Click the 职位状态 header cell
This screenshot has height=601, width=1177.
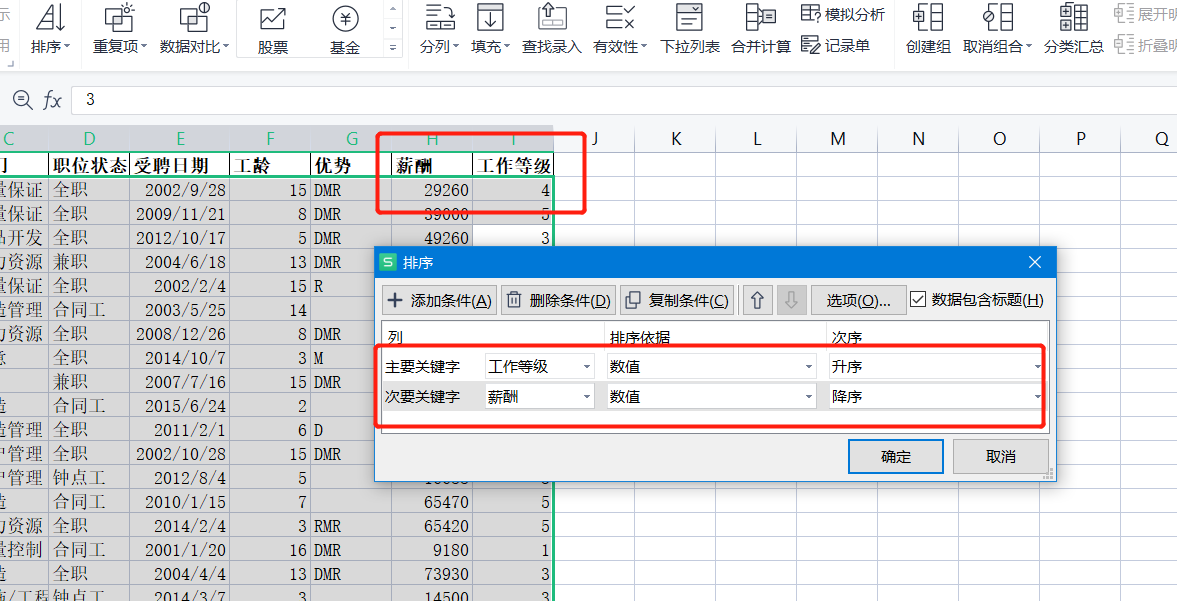(89, 164)
